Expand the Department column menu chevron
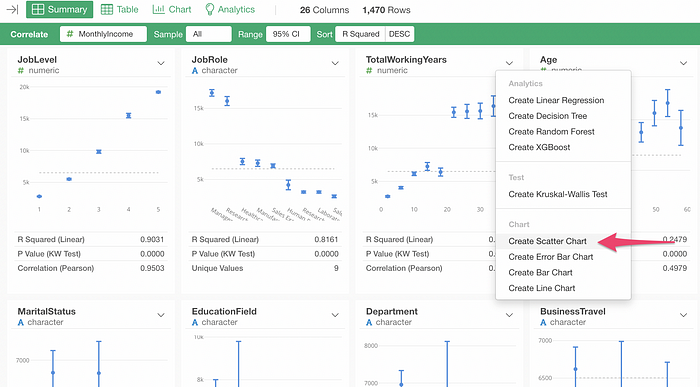The width and height of the screenshot is (700, 387). (509, 315)
